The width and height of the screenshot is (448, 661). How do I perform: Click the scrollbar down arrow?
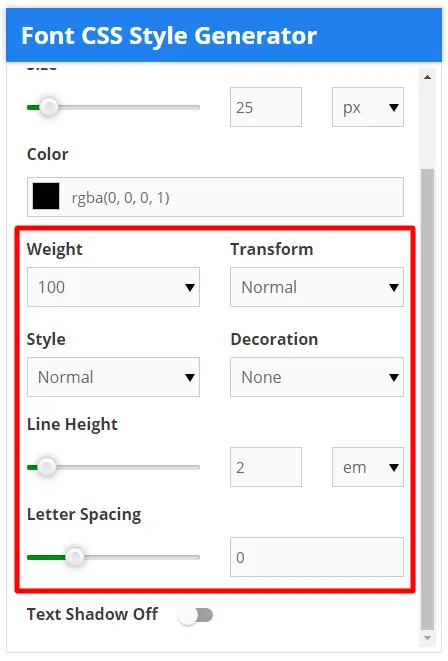[x=427, y=638]
